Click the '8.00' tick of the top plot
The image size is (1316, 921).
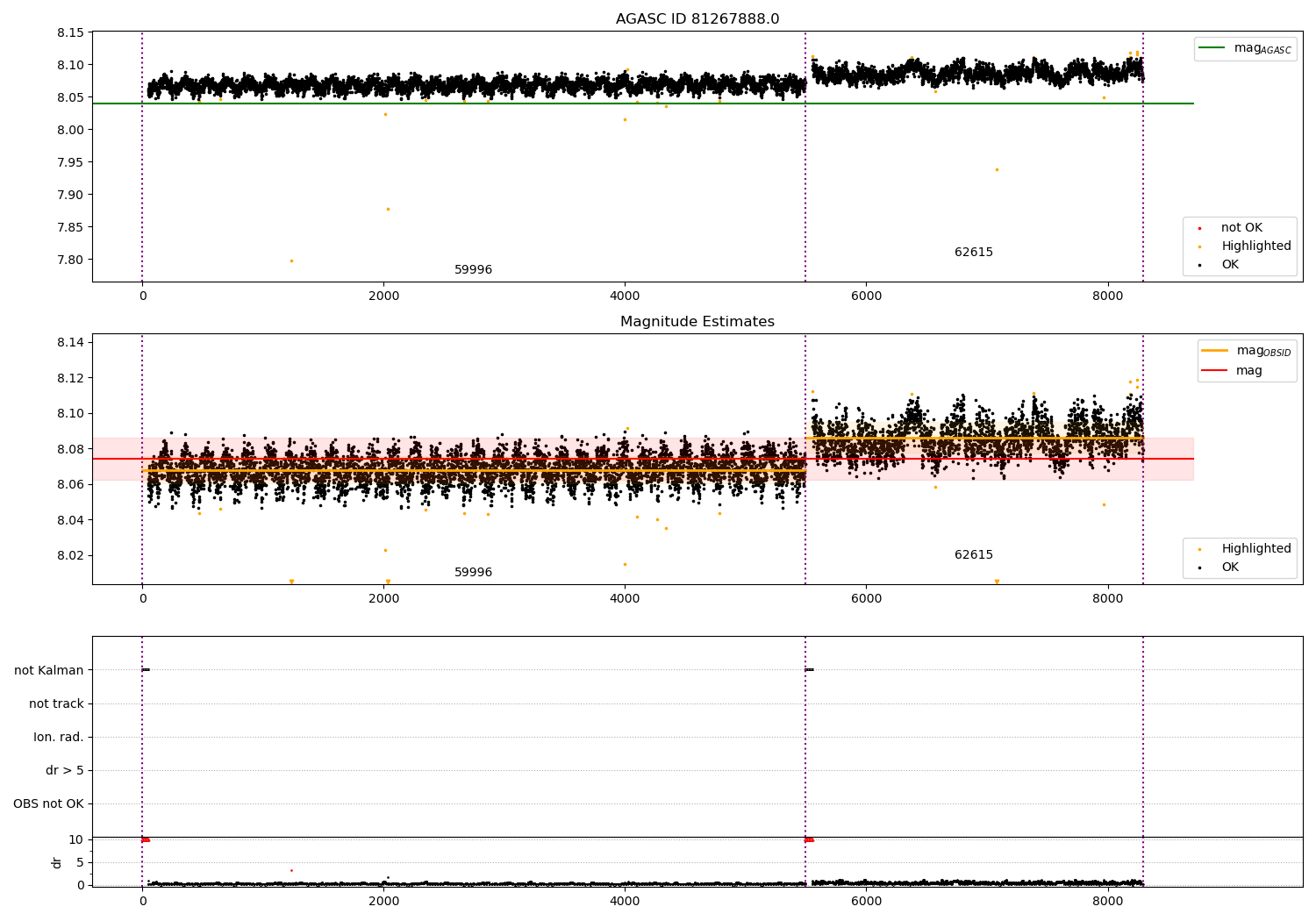point(70,130)
